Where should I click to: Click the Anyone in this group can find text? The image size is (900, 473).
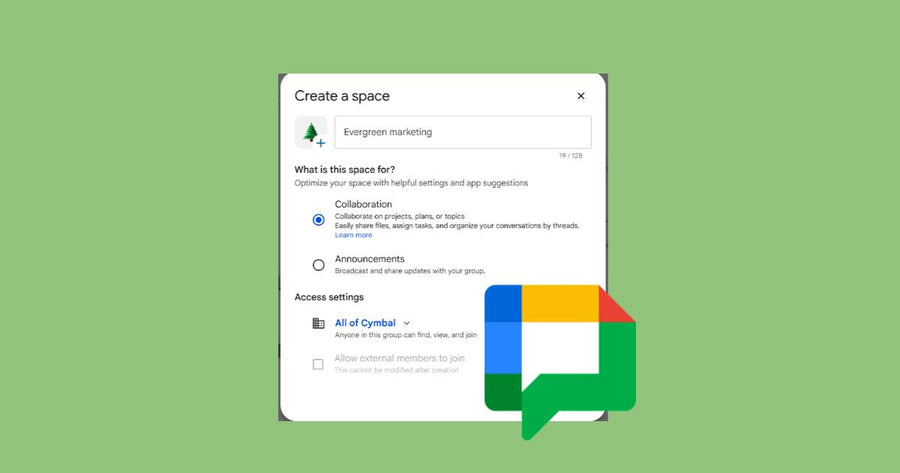click(406, 335)
